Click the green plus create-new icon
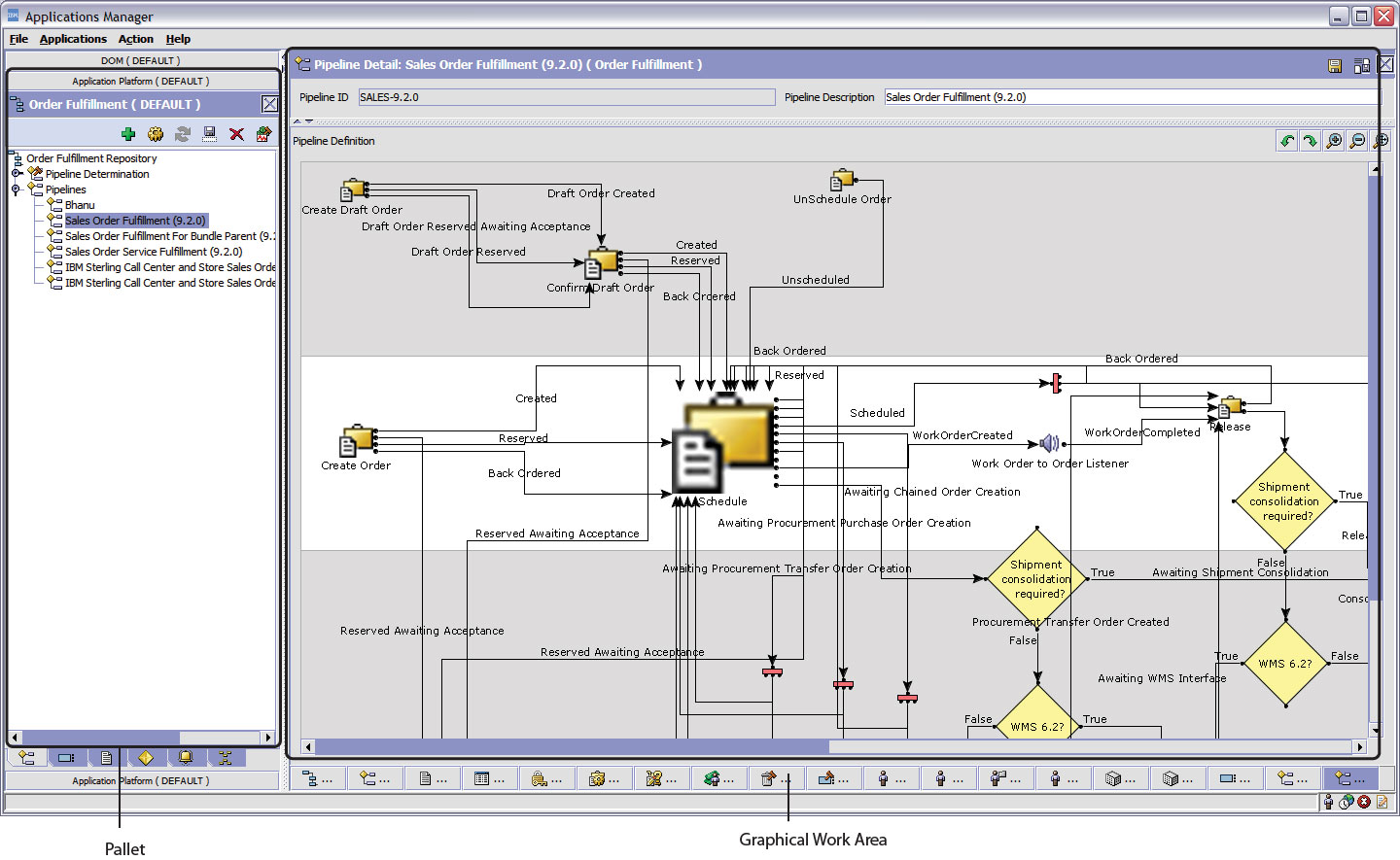This screenshot has width=1400, height=860. coord(128,134)
